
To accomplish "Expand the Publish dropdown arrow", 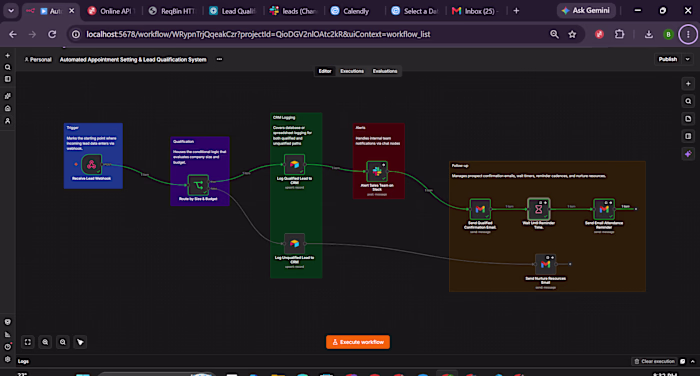I will (688, 59).
